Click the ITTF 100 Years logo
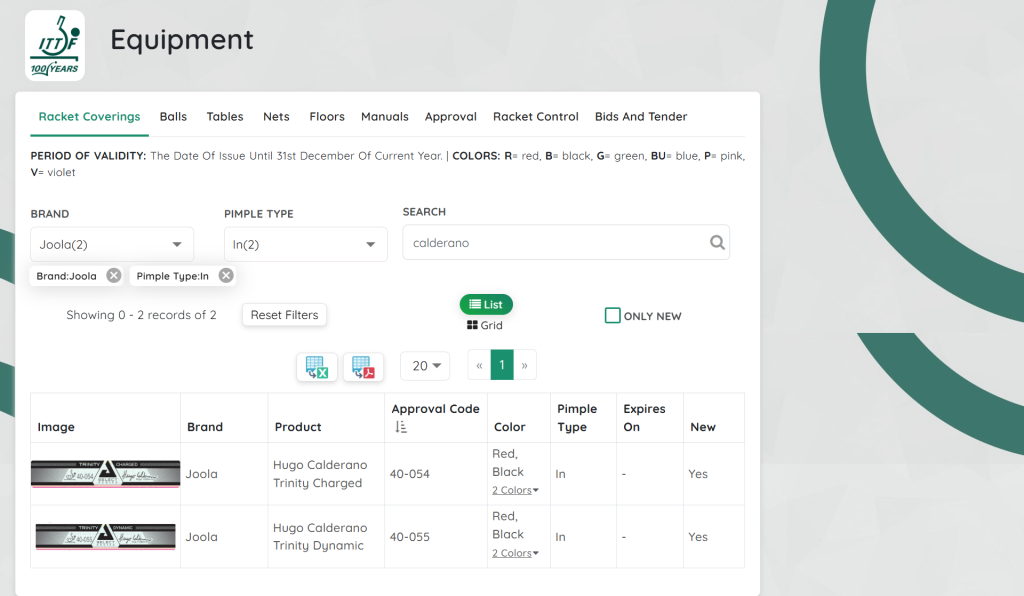 click(x=55, y=45)
